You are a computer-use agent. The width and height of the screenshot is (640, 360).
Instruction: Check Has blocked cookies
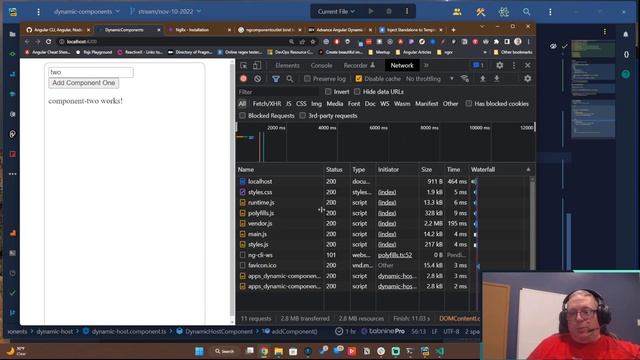point(469,104)
